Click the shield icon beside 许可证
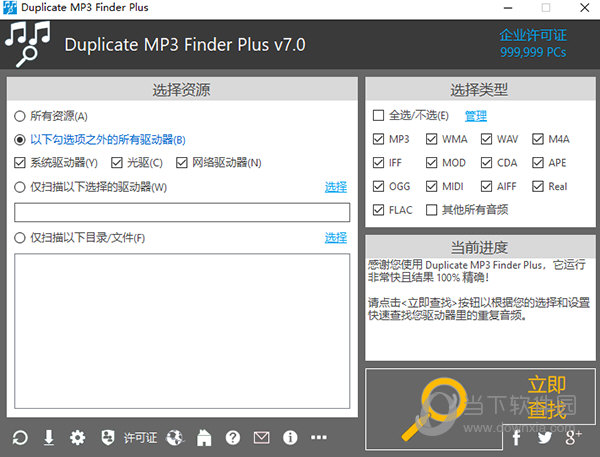The height and width of the screenshot is (457, 600). click(108, 437)
